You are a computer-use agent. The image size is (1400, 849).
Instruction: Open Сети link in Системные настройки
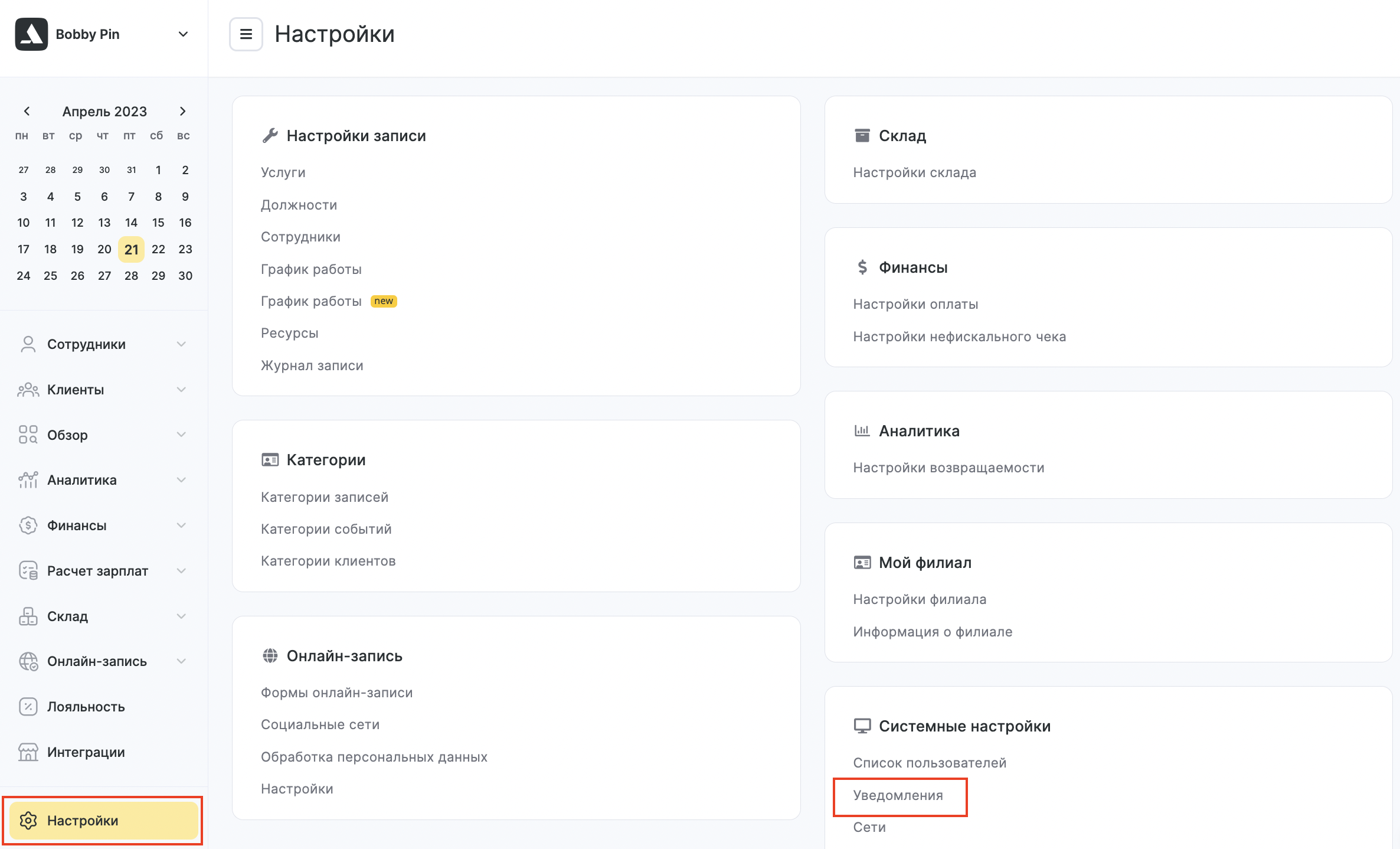(x=869, y=827)
